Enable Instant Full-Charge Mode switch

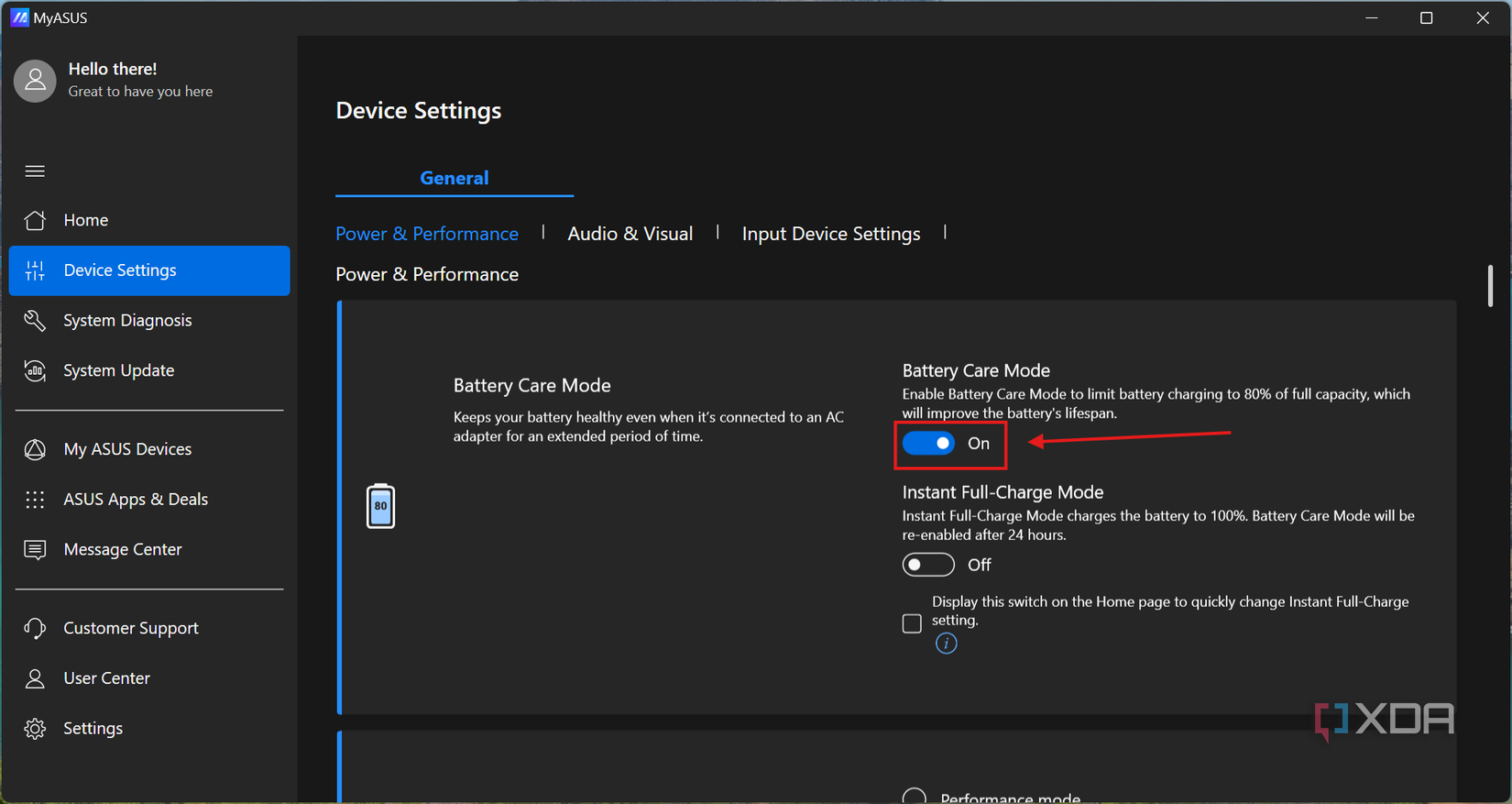[x=928, y=565]
